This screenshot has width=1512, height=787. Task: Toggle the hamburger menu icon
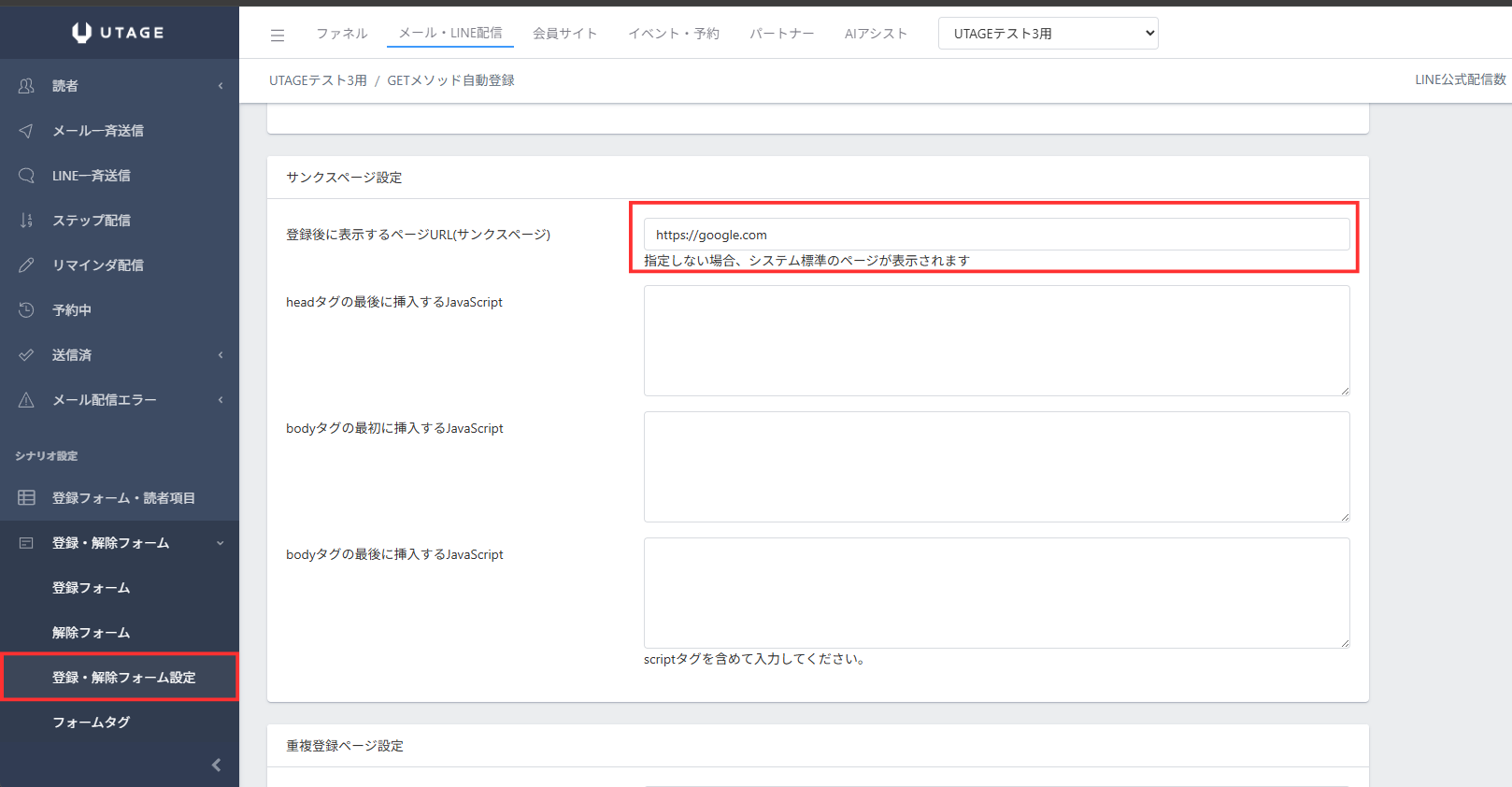tap(278, 36)
